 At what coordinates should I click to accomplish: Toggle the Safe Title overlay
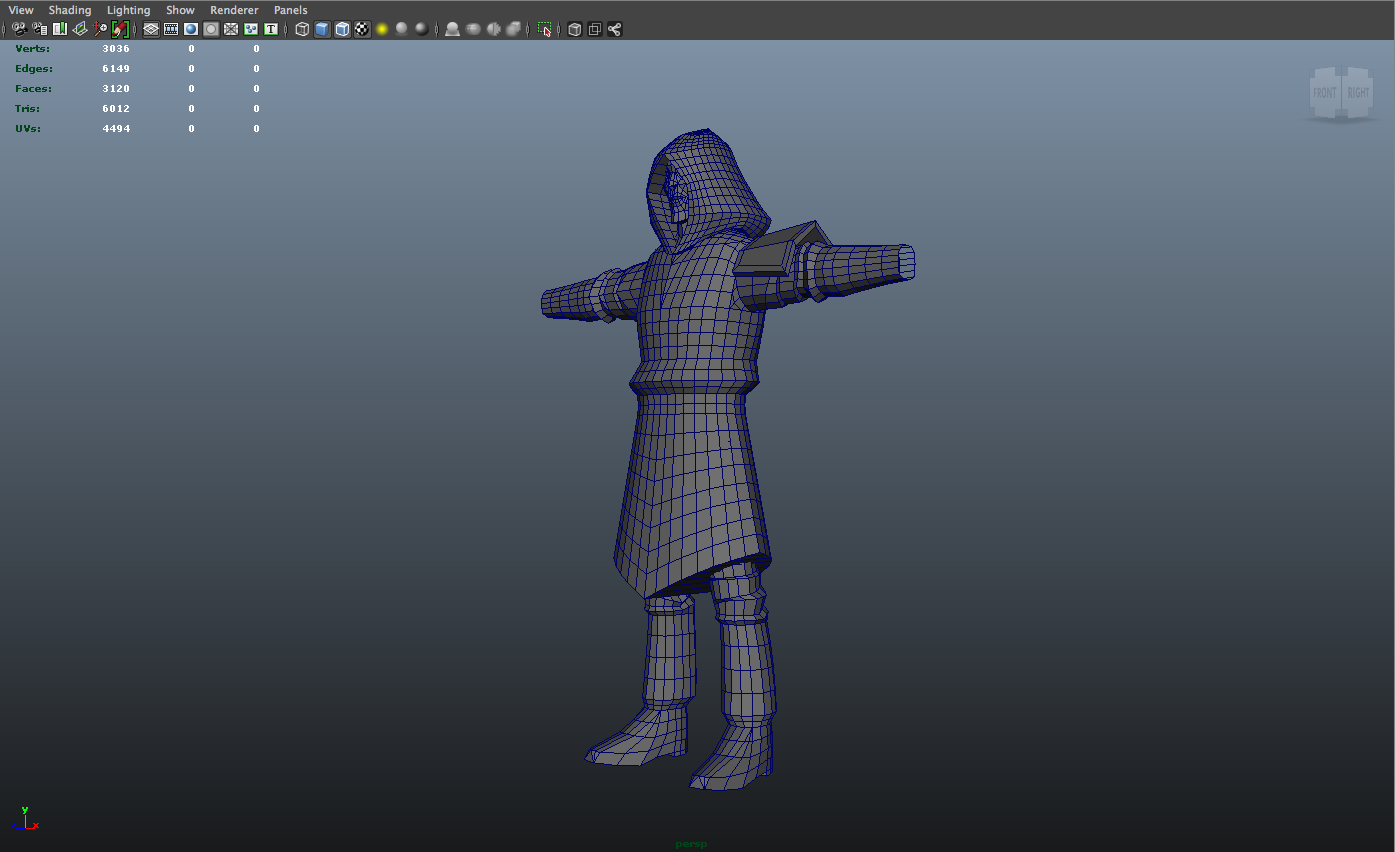[271, 29]
